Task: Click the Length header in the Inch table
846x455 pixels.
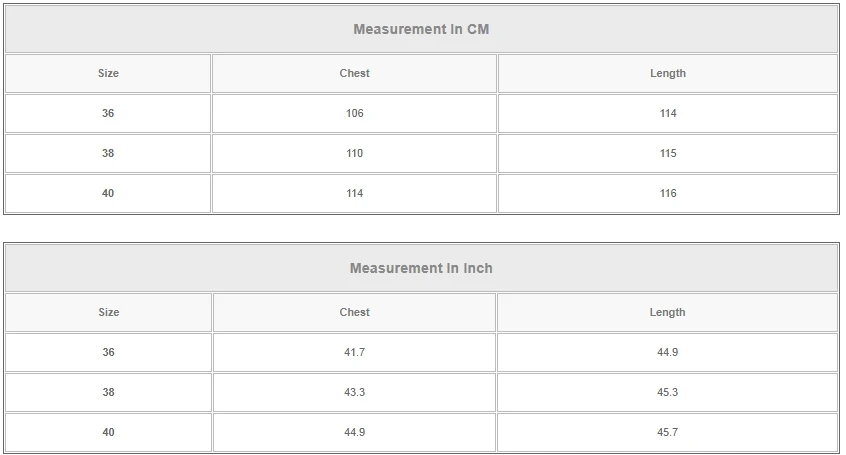Action: click(x=668, y=312)
